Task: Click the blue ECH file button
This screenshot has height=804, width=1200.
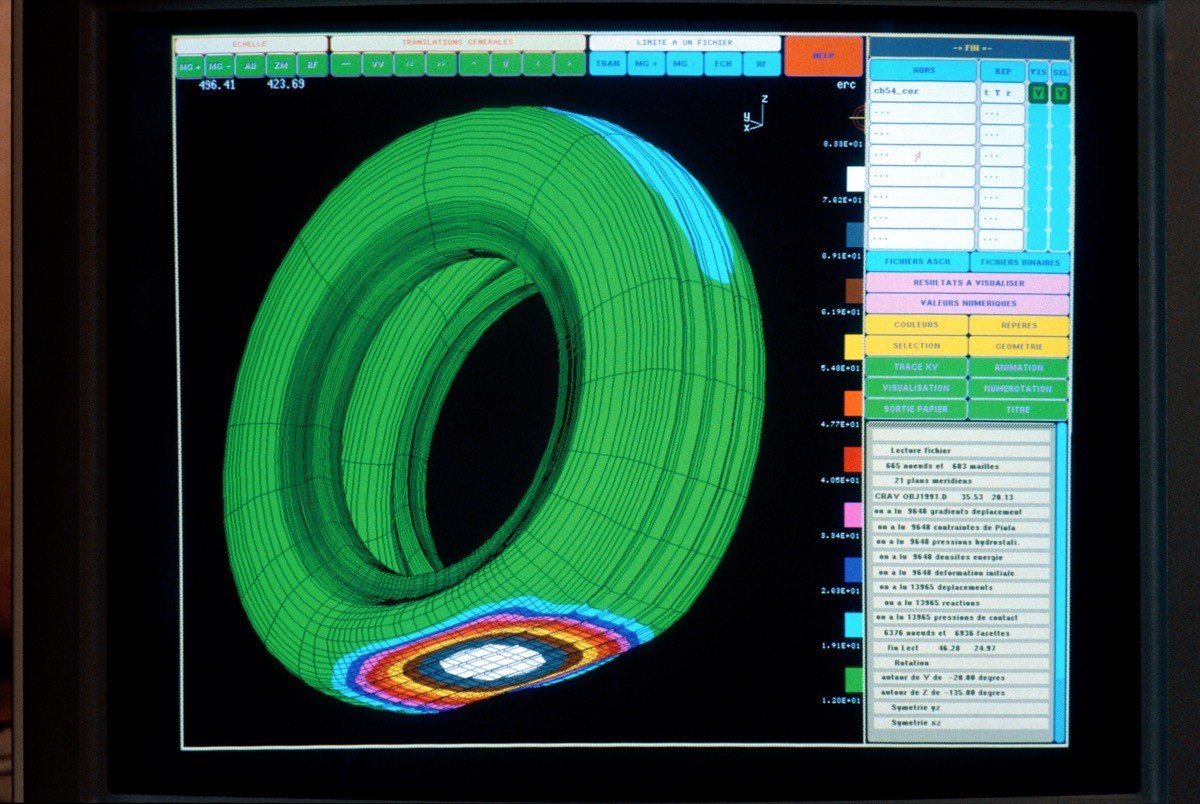Action: [x=722, y=64]
